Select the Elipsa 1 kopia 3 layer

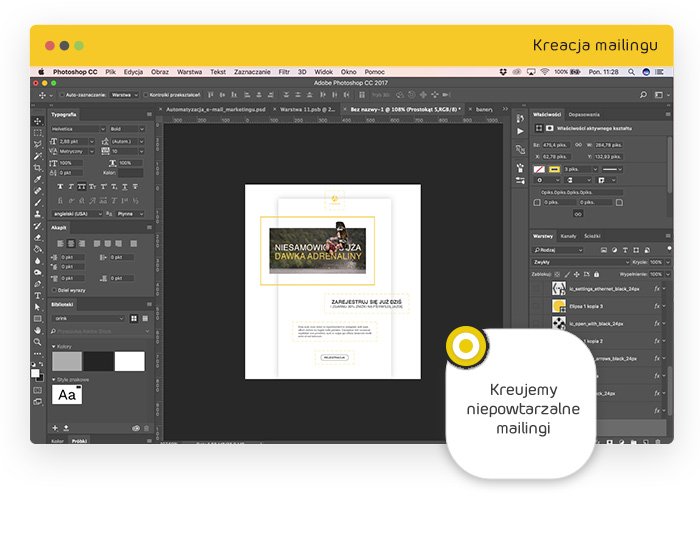click(596, 306)
